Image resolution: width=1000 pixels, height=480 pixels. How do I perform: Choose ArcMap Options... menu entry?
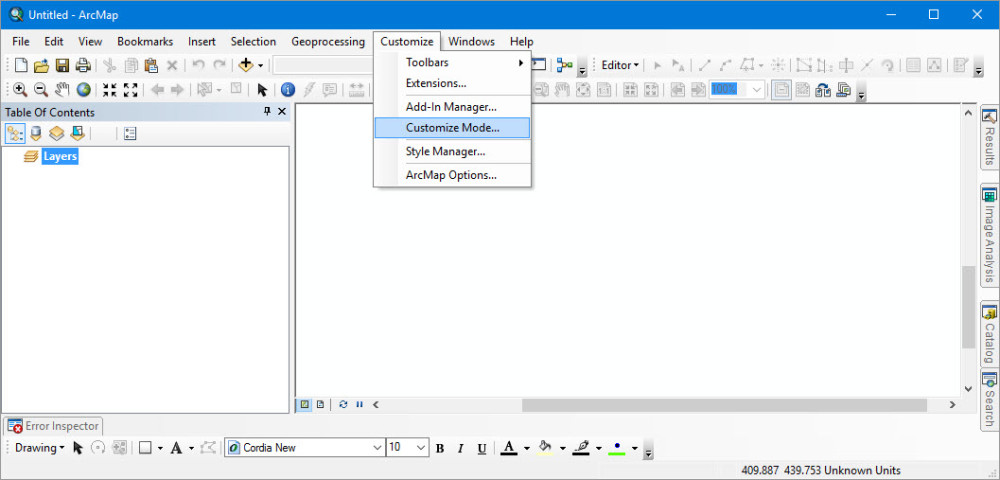pyautogui.click(x=452, y=175)
